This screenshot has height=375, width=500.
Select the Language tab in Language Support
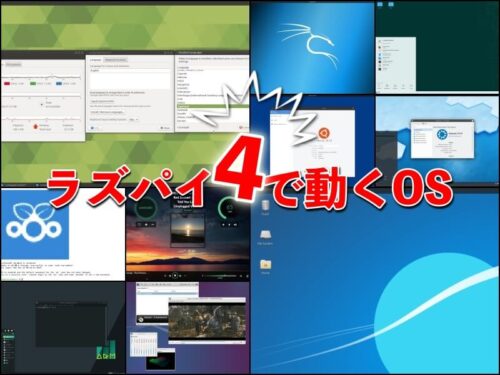click(x=96, y=60)
